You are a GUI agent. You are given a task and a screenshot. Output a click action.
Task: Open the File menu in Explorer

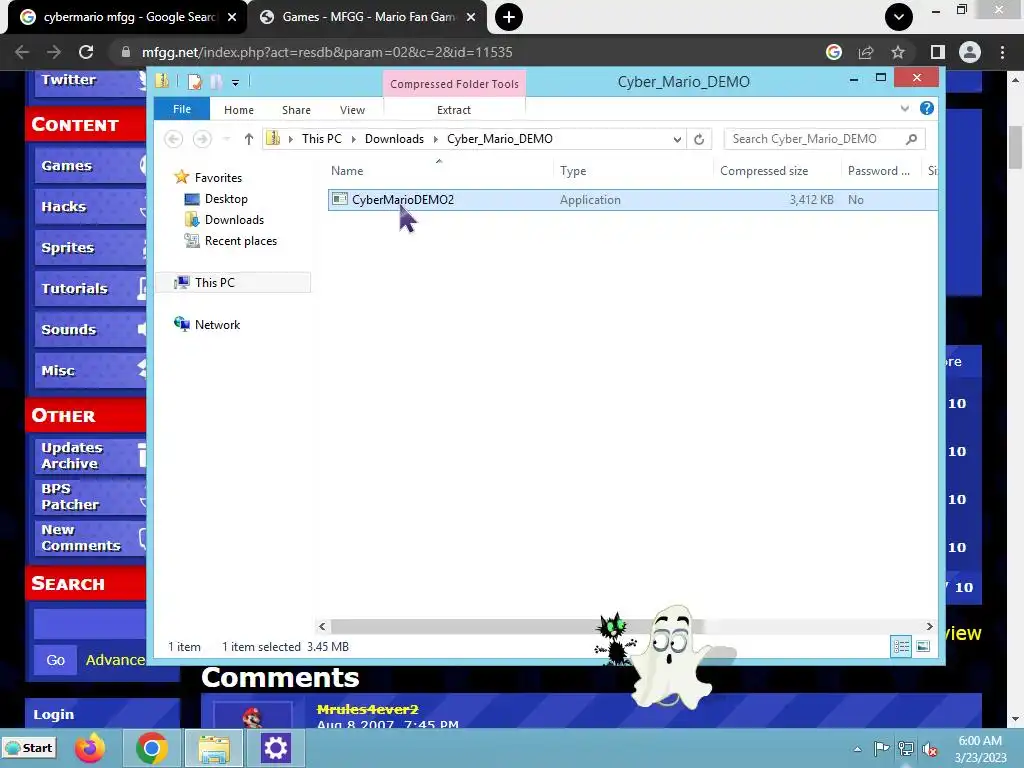[x=182, y=109]
